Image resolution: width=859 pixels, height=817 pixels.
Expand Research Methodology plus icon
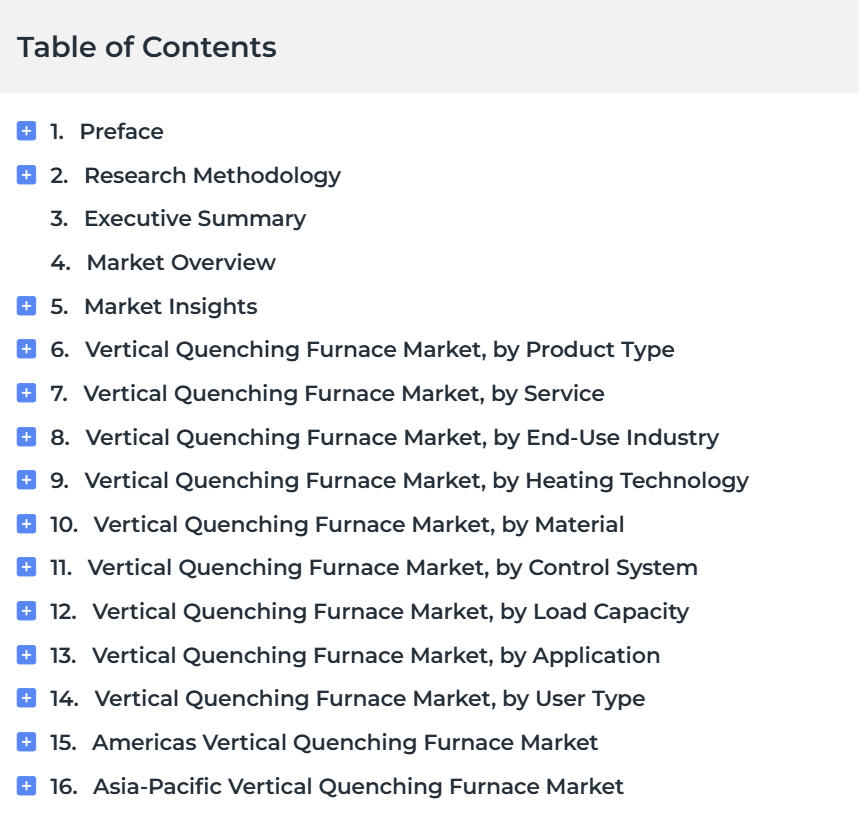[26, 175]
